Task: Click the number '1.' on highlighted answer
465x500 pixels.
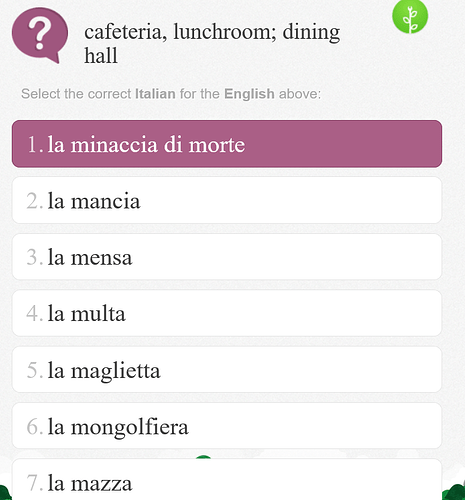Action: click(x=35, y=144)
